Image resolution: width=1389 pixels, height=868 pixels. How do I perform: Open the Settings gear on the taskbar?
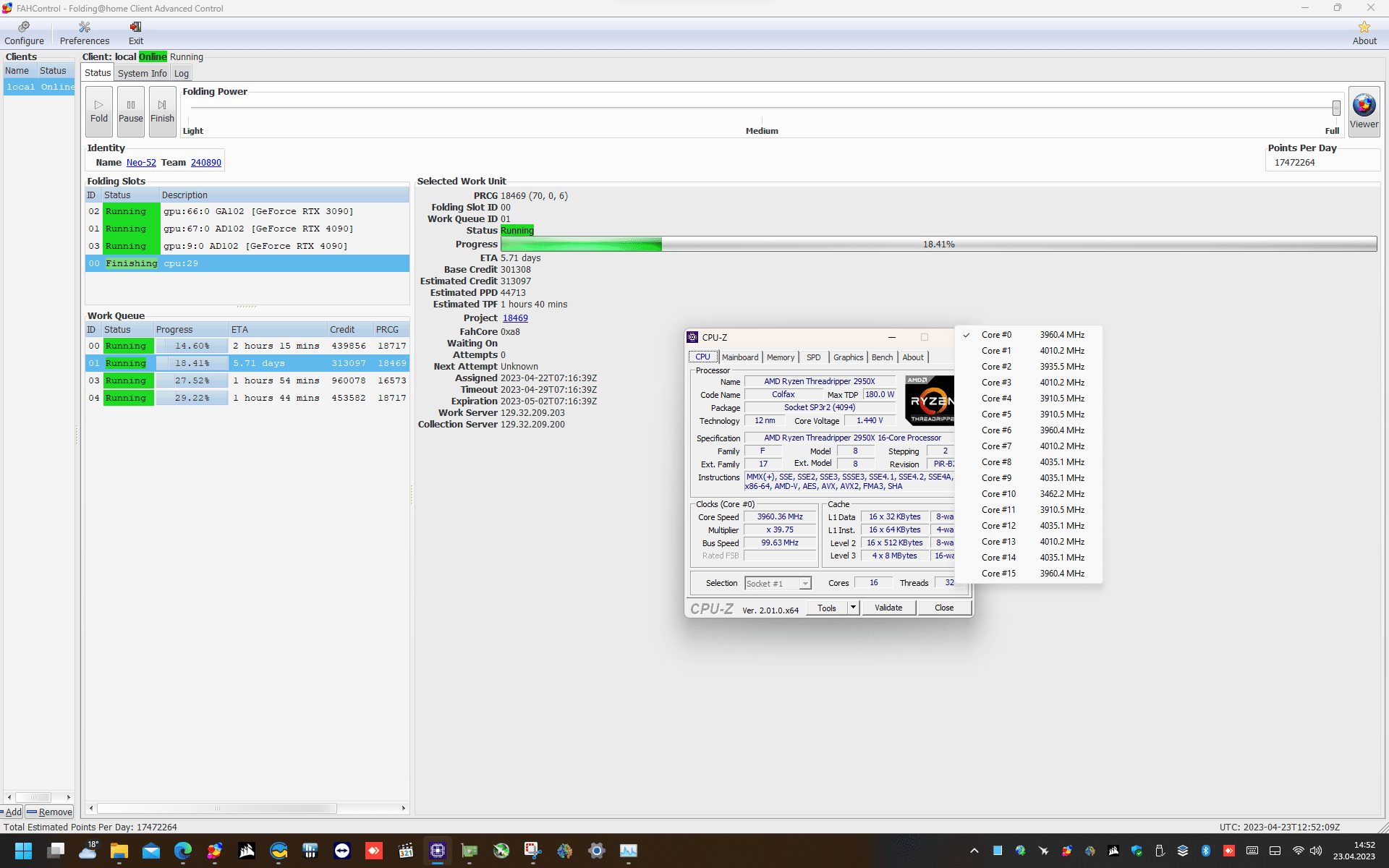pos(597,851)
